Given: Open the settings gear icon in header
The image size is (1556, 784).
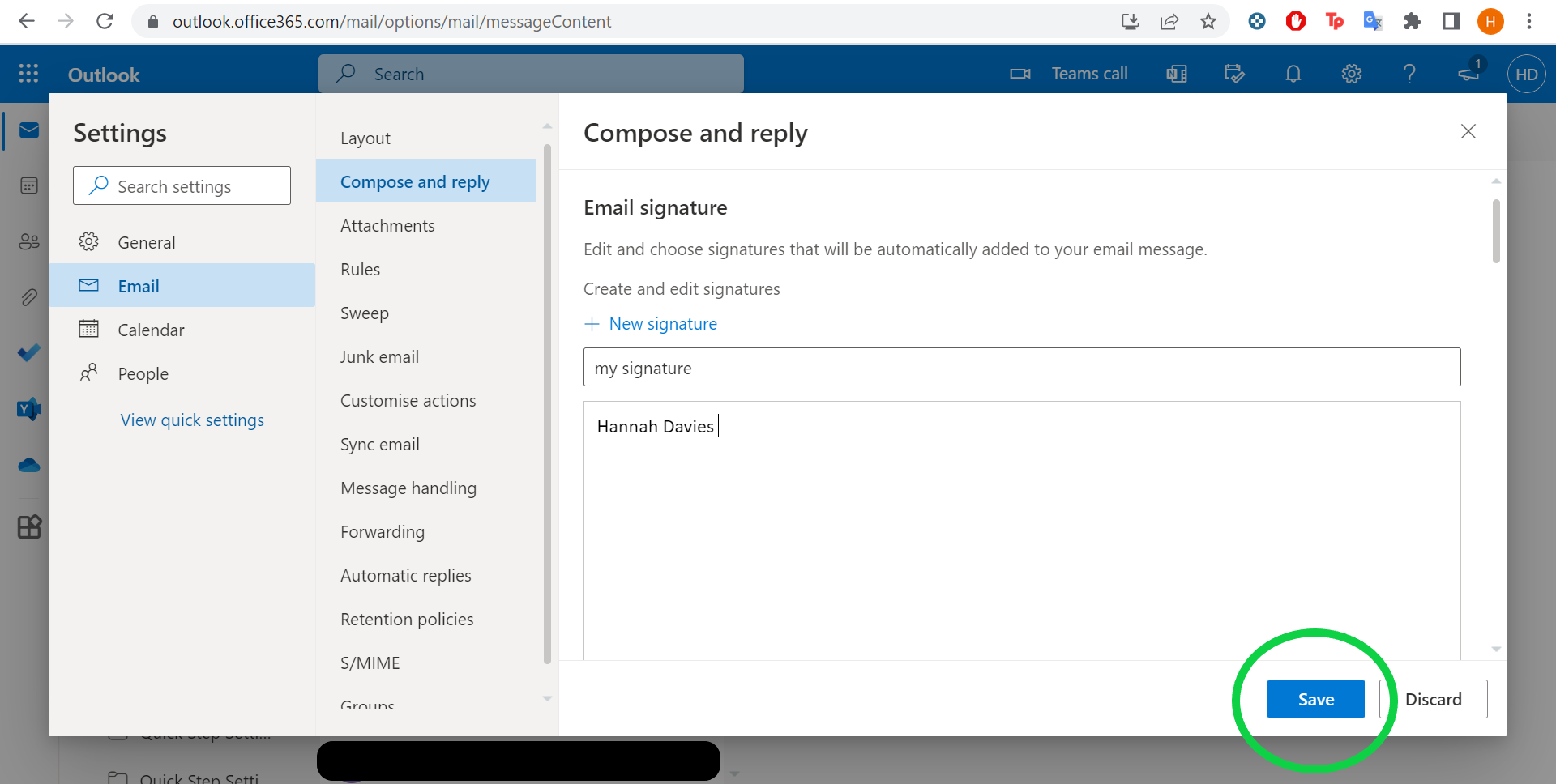Looking at the screenshot, I should pyautogui.click(x=1352, y=74).
